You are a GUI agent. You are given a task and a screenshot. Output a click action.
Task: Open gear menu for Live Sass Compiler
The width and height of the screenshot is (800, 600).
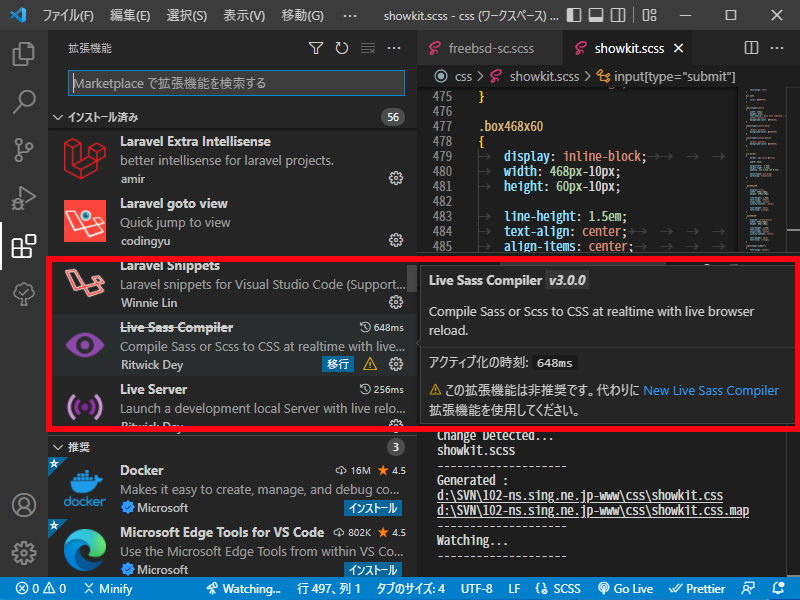396,364
